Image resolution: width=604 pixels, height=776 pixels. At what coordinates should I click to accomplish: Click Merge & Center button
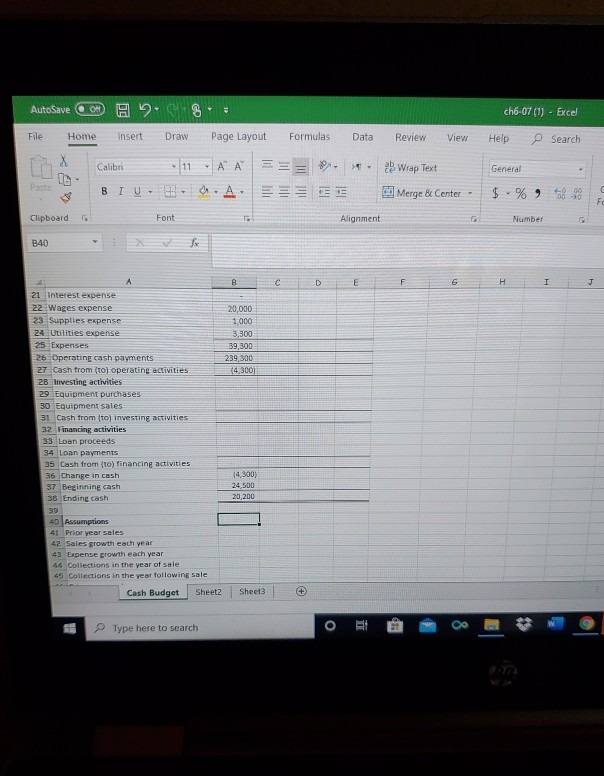tap(422, 193)
